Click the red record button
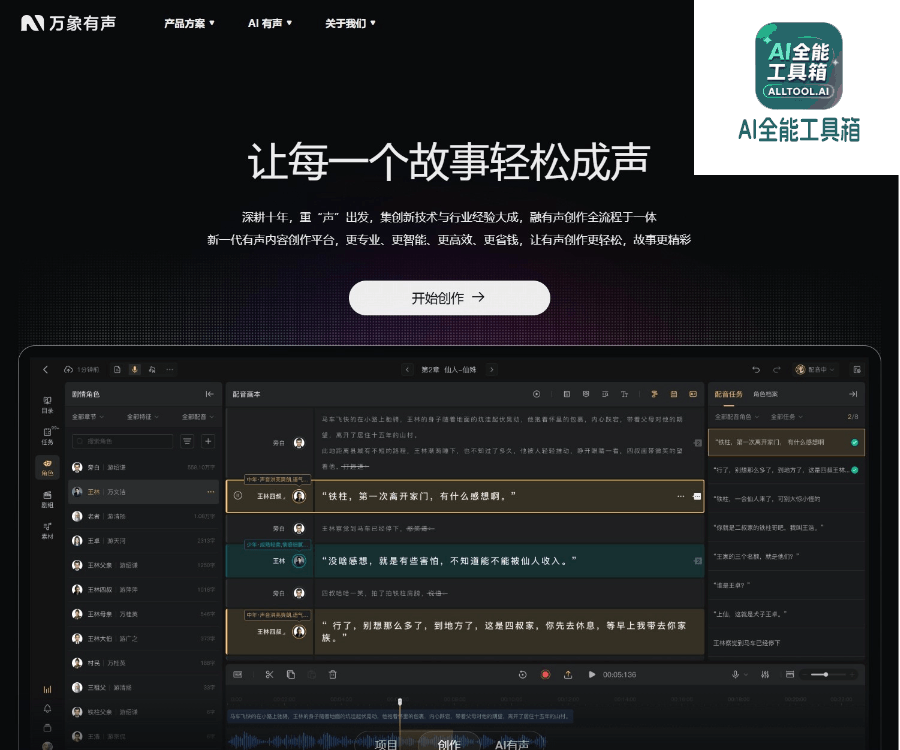The height and width of the screenshot is (750, 900). coord(545,675)
